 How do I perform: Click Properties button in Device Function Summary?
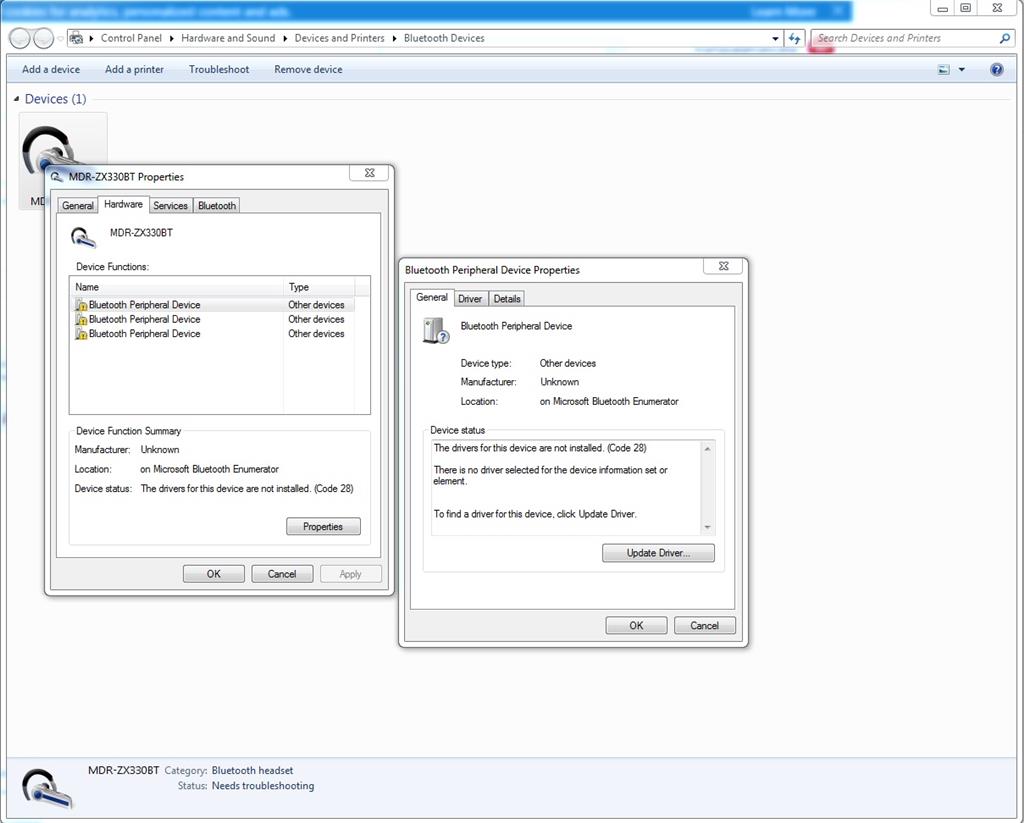click(323, 526)
